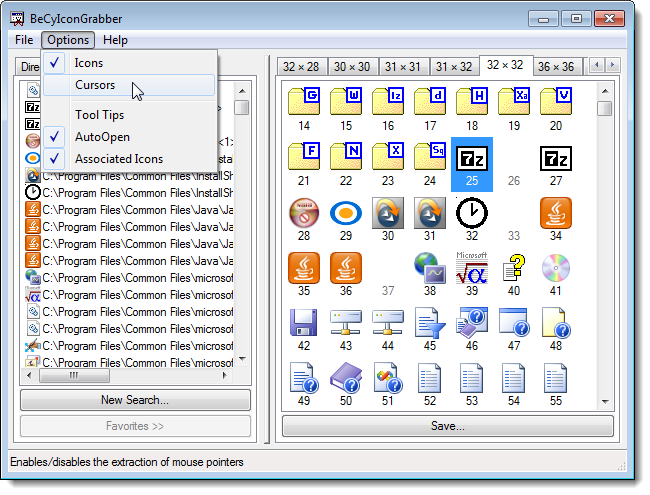Click file list scrollbar down arrow

tap(242, 359)
